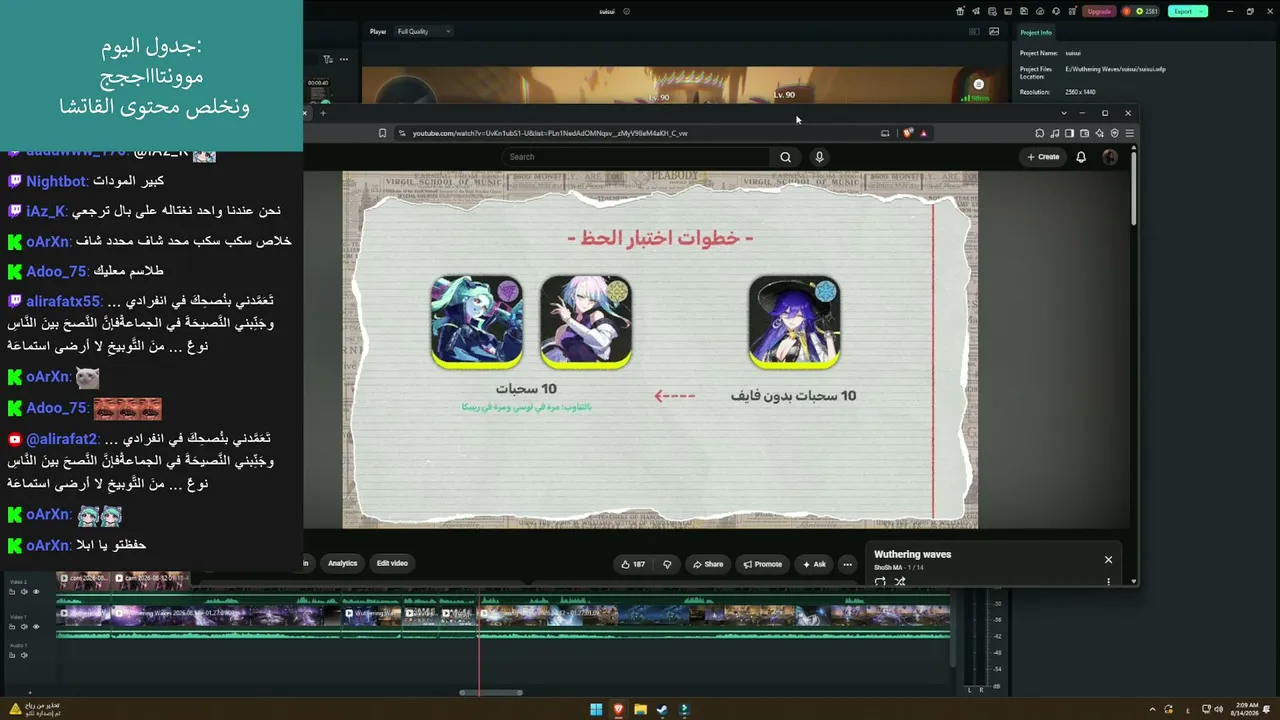Open Steam from the taskbar
Viewport: 1280px width, 720px height.
pyautogui.click(x=662, y=710)
